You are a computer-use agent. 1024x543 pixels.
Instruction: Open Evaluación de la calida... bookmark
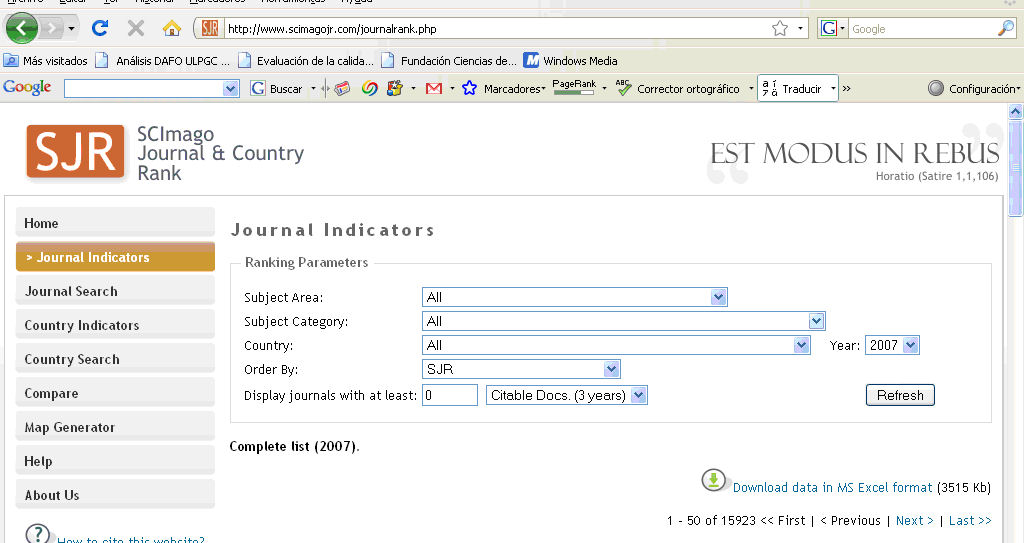[x=306, y=61]
